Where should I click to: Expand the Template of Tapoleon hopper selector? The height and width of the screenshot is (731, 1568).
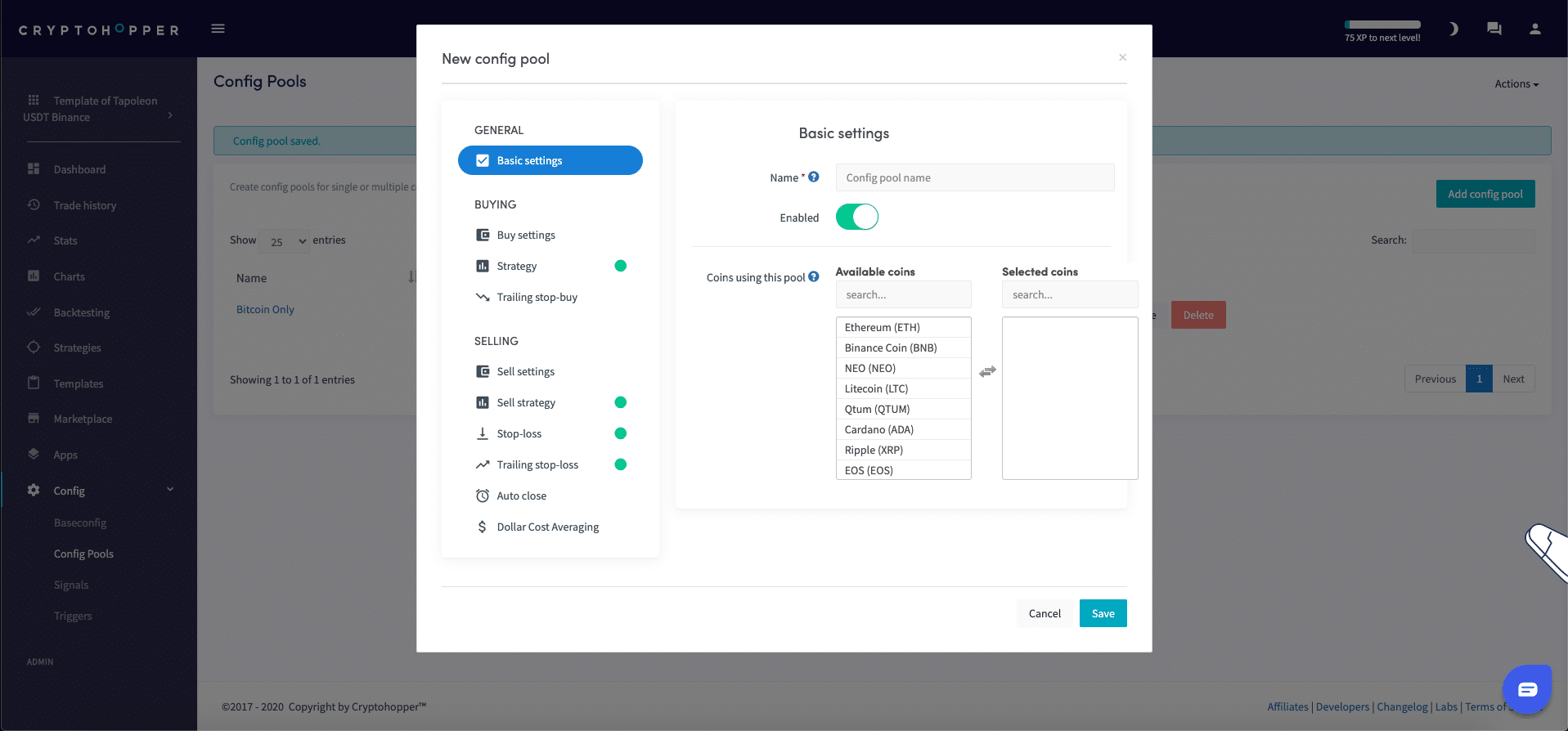(98, 109)
